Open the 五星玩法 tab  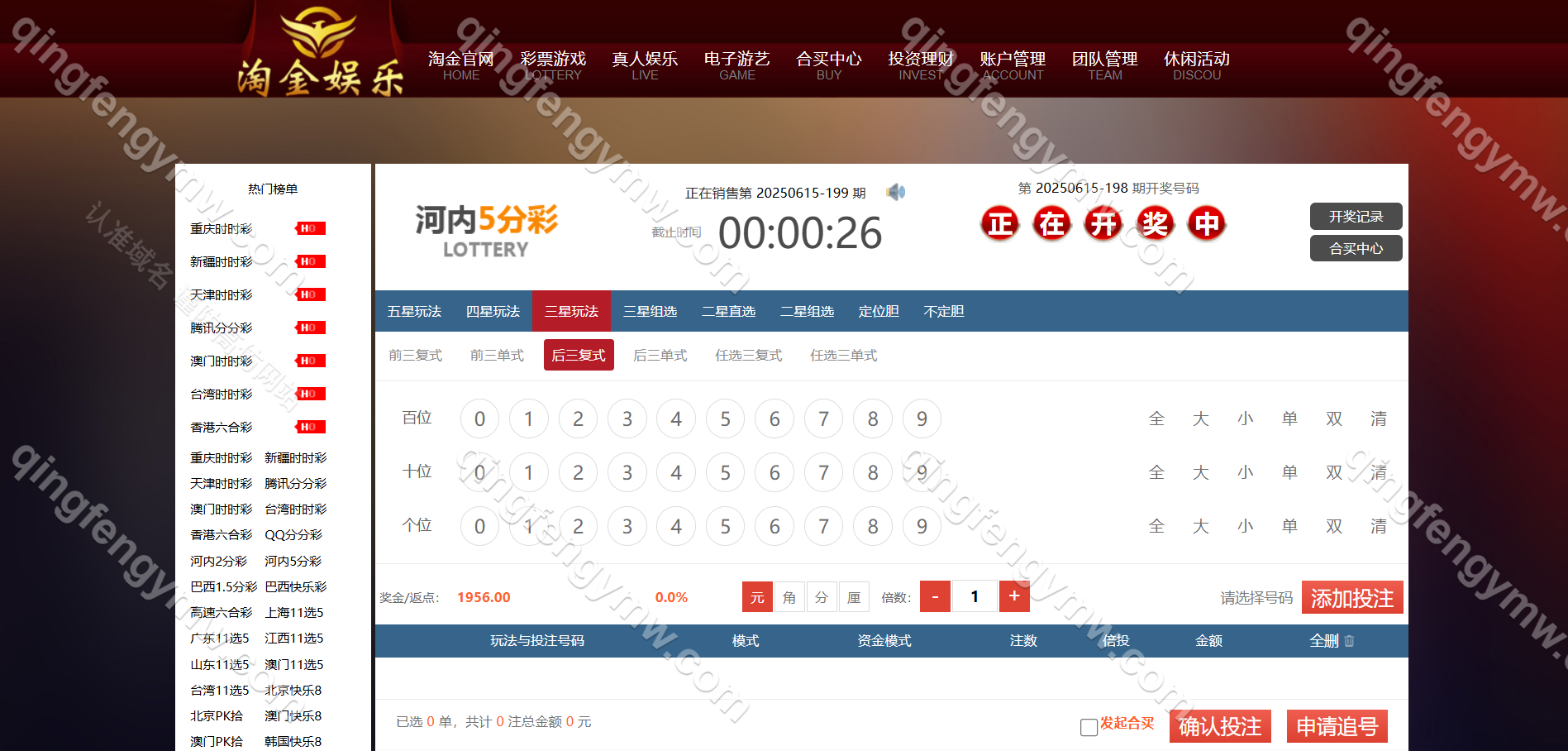pos(414,311)
